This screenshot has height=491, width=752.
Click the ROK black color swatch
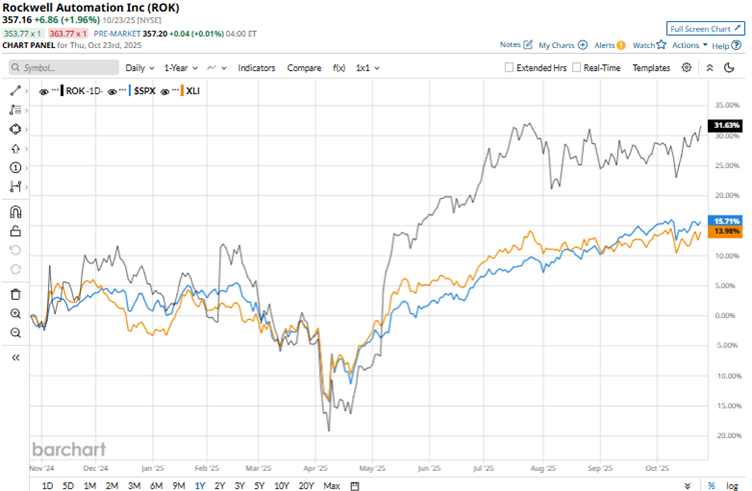tap(62, 91)
